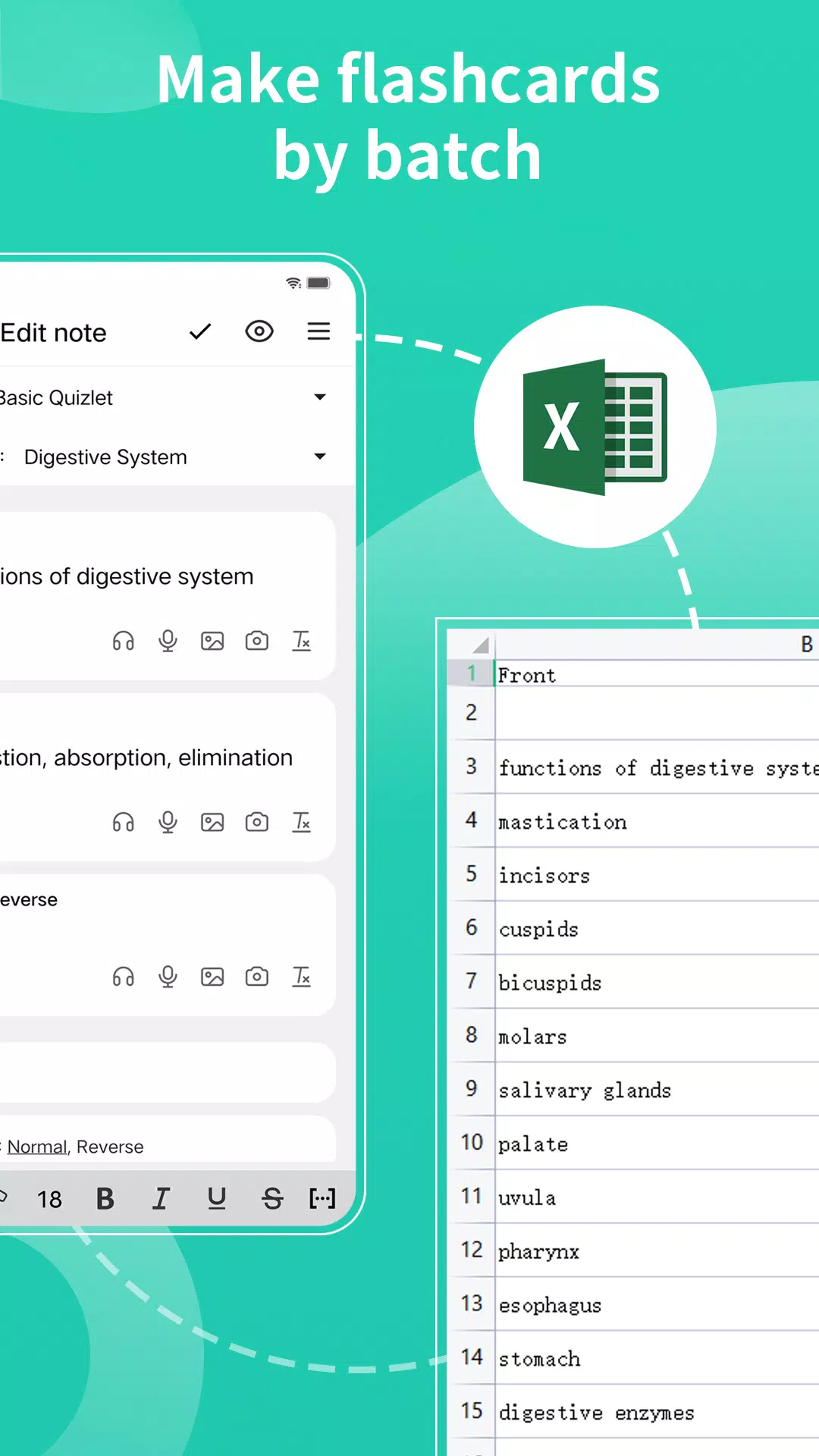Toggle bold formatting in the toolbar
Image resolution: width=819 pixels, height=1456 pixels.
coord(105,1199)
